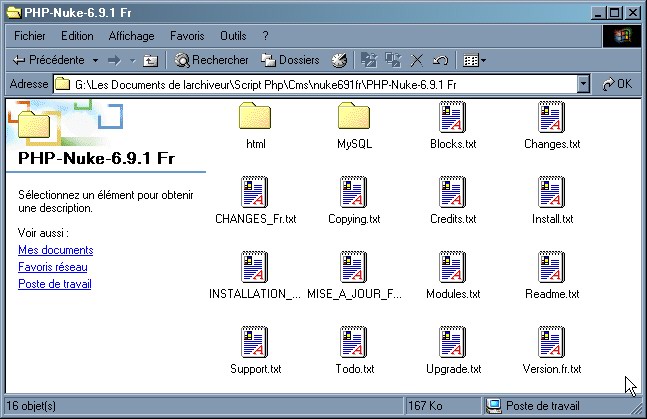This screenshot has height=419, width=647.
Task: Open the html folder icon
Action: (255, 116)
